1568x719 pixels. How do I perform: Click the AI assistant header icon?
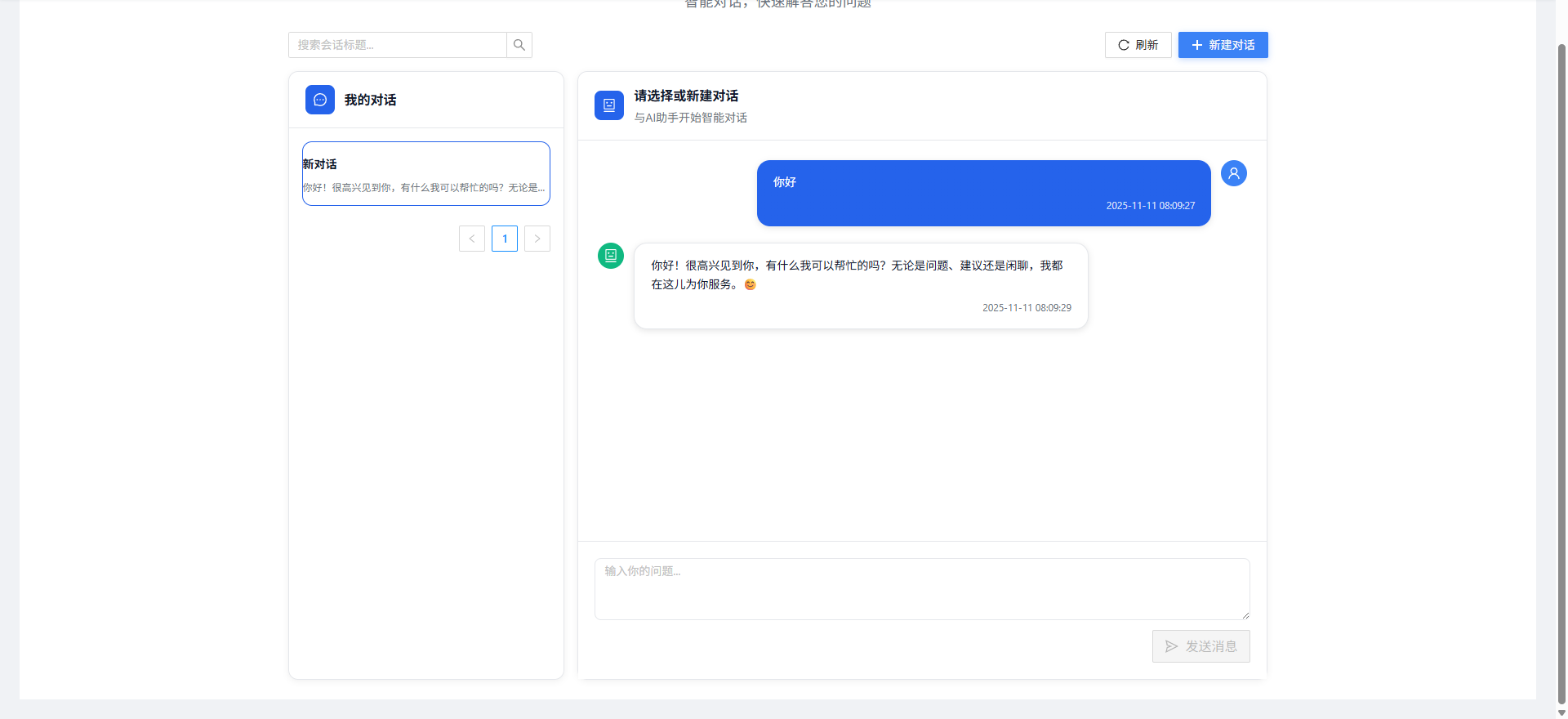coord(609,105)
